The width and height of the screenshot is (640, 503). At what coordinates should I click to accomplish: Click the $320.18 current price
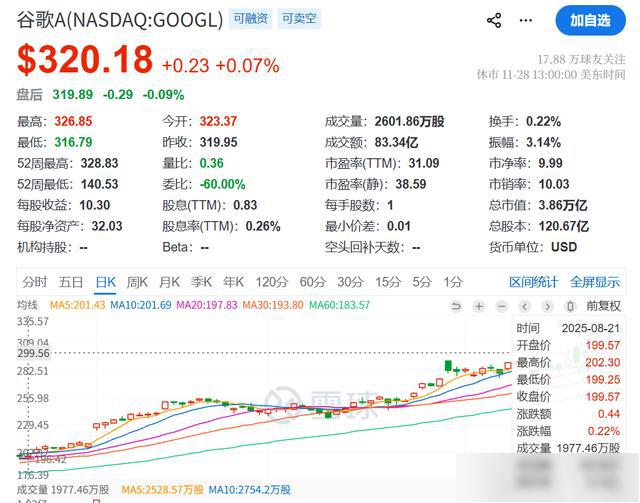[85, 60]
